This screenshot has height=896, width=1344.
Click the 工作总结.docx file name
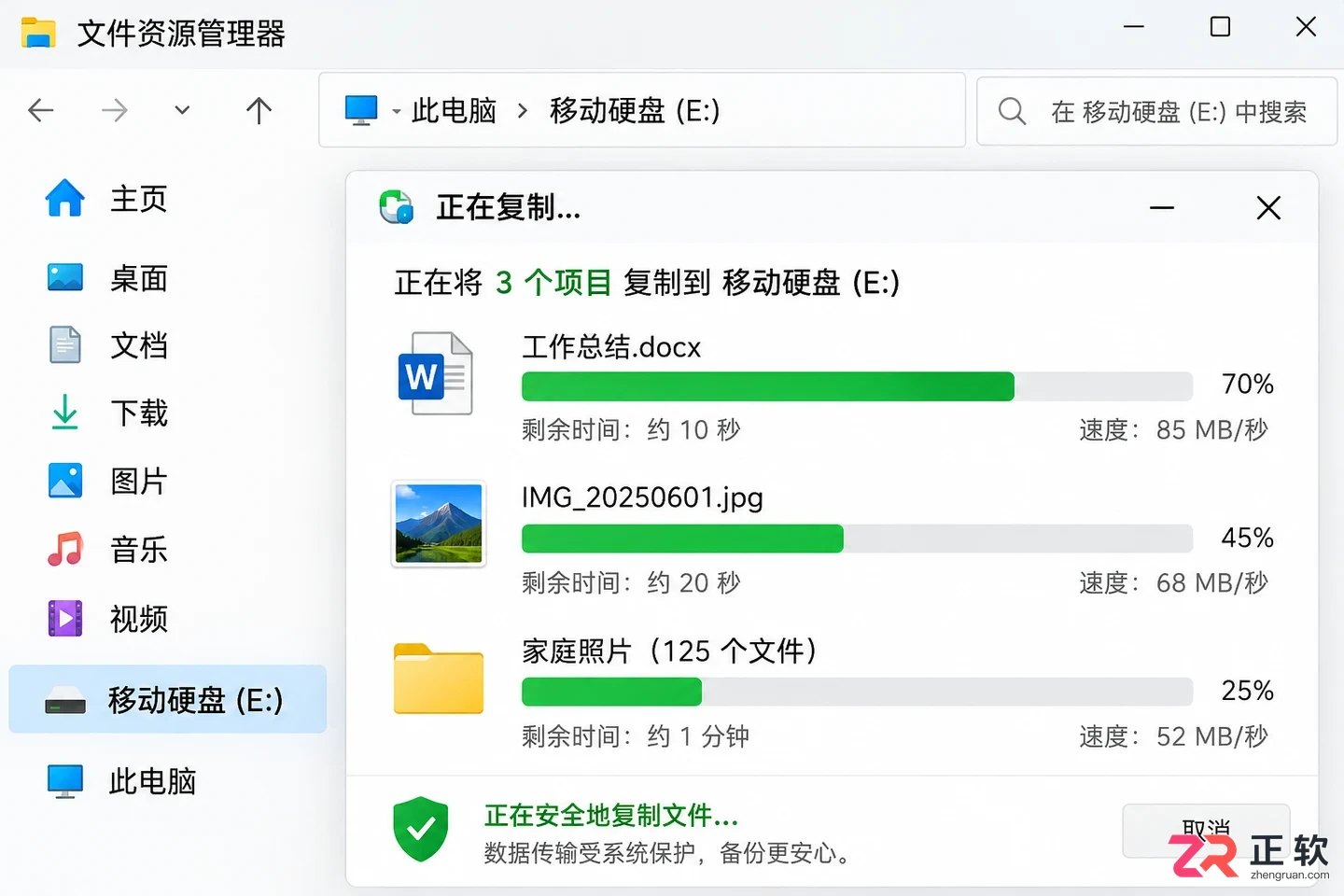click(x=611, y=347)
